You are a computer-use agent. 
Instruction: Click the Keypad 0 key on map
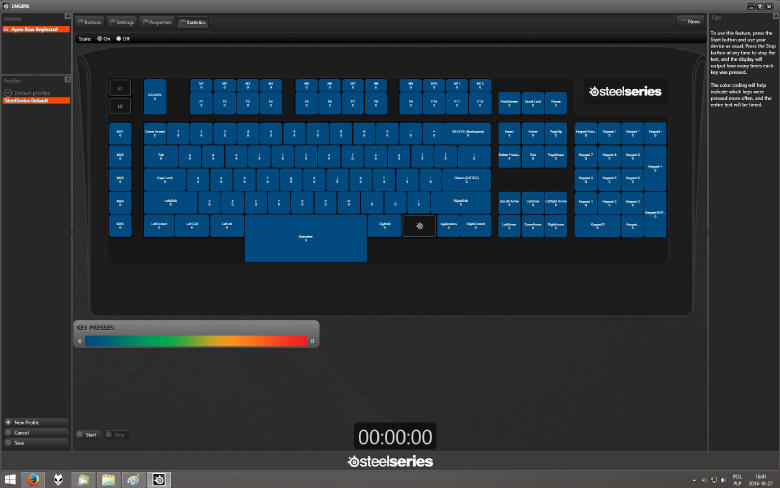pos(597,226)
